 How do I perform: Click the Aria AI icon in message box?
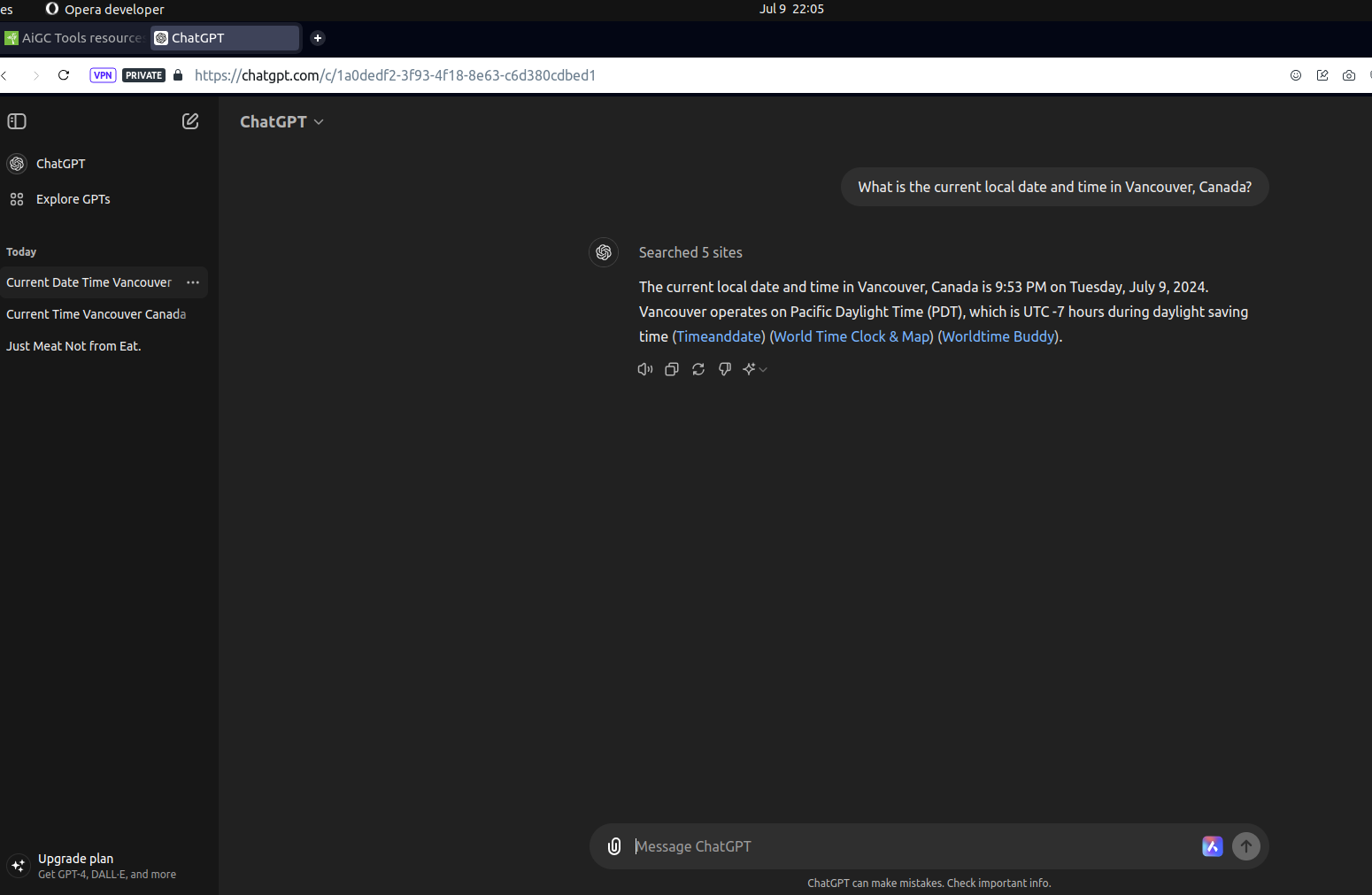click(x=1213, y=846)
